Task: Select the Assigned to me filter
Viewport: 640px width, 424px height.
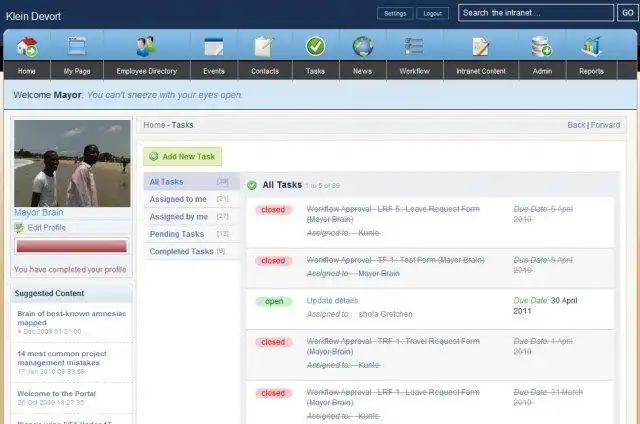Action: 191,199
